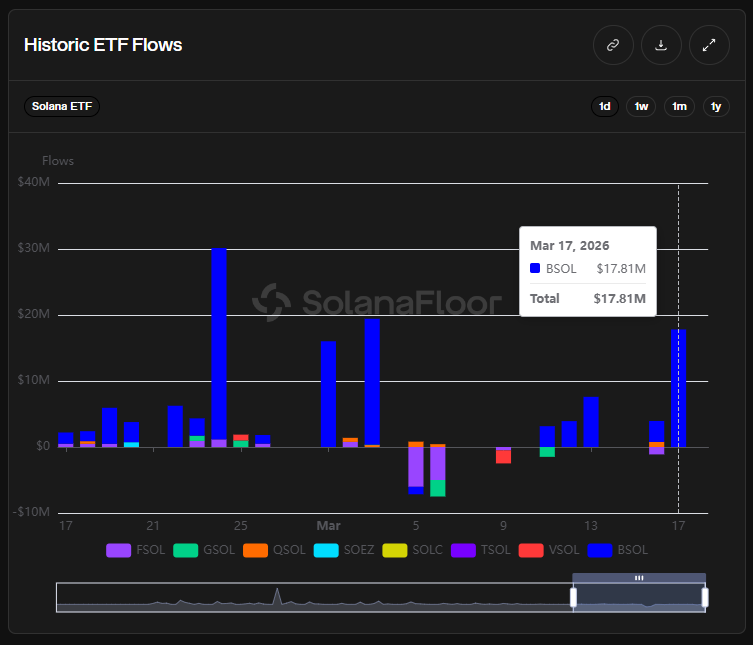Select the 1y time range
Image resolution: width=753 pixels, height=645 pixels.
(715, 106)
